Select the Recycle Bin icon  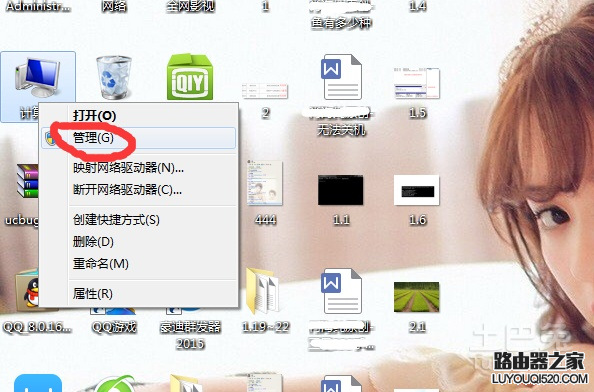[114, 78]
